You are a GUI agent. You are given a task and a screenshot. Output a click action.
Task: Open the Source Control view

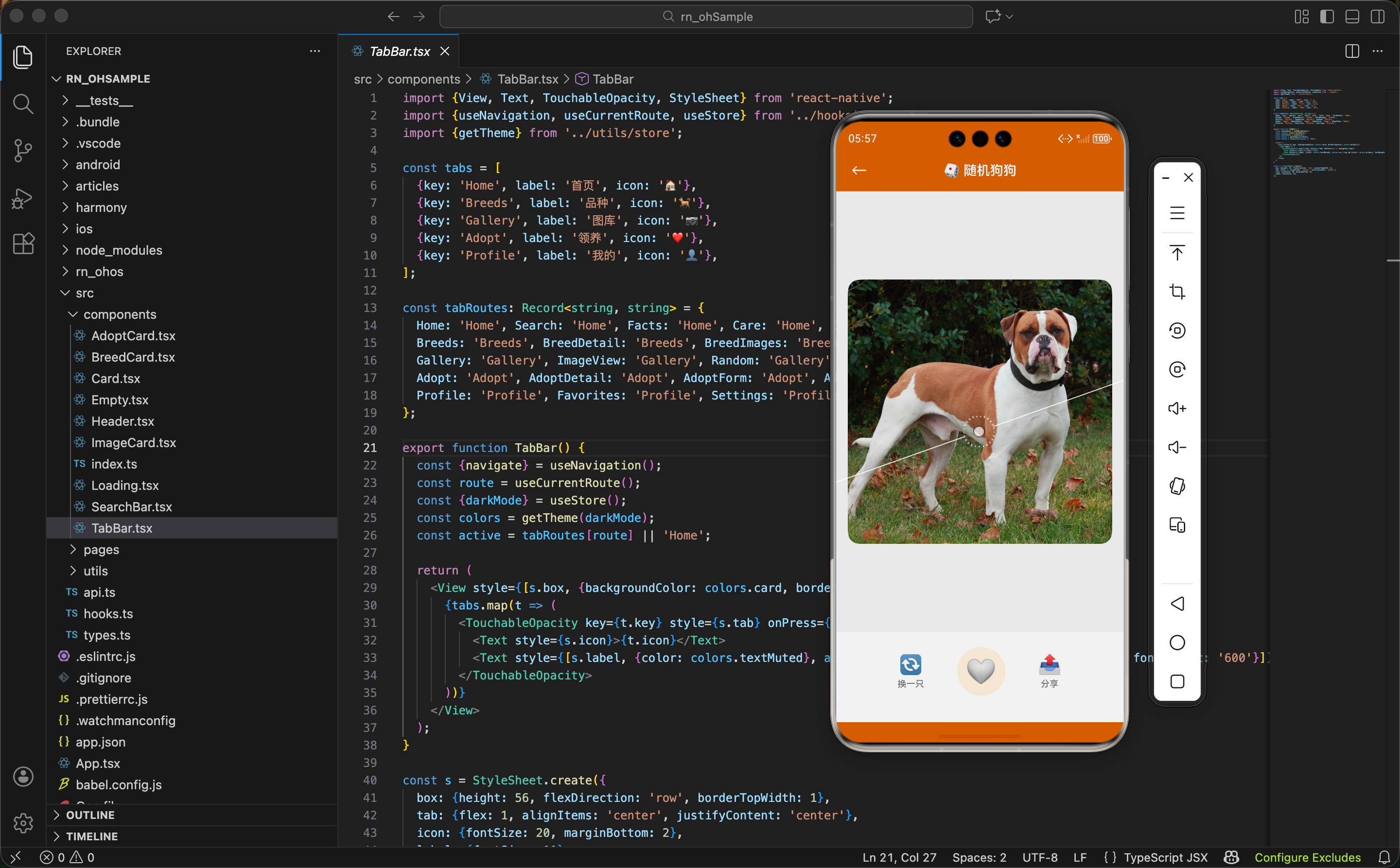coord(22,151)
